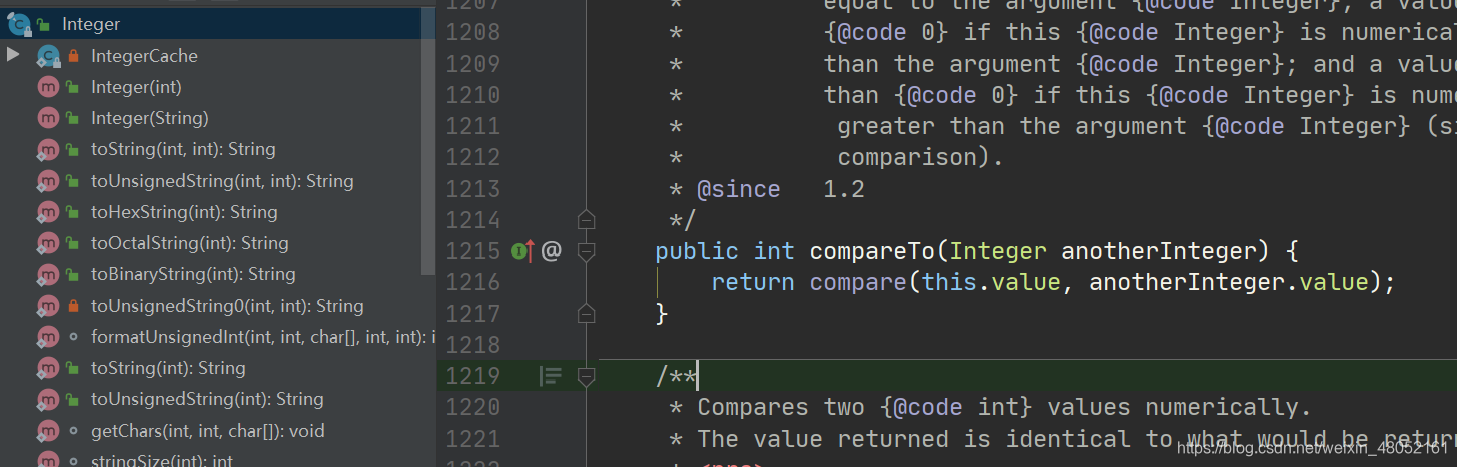Click the implements-method gutter icon on line 1215
The image size is (1457, 467).
(523, 251)
